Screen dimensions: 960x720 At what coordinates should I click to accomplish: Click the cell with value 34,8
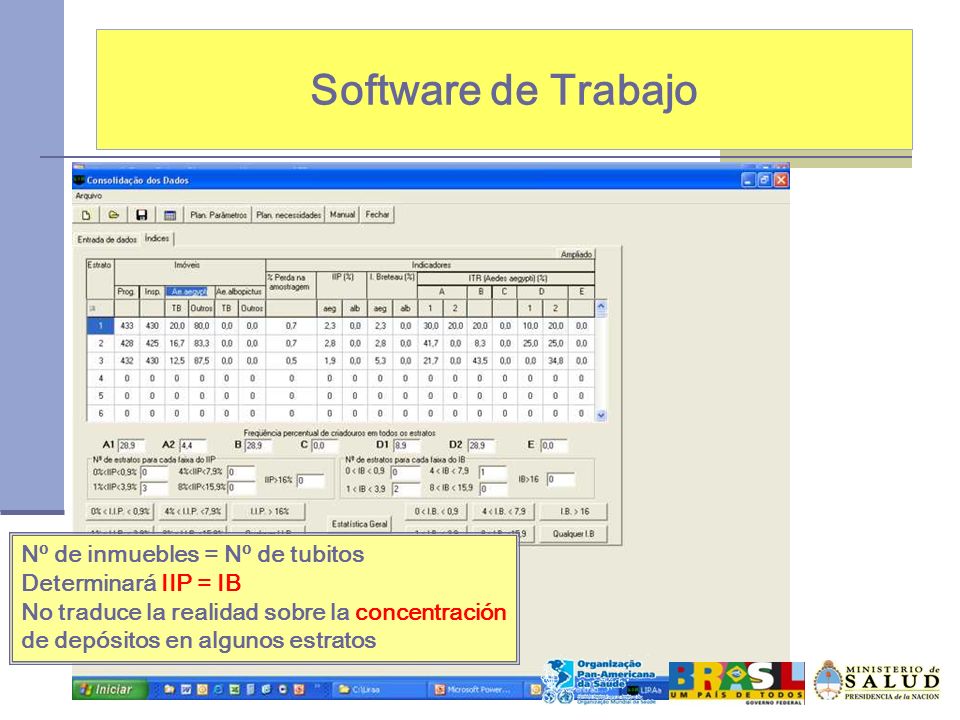pyautogui.click(x=556, y=361)
